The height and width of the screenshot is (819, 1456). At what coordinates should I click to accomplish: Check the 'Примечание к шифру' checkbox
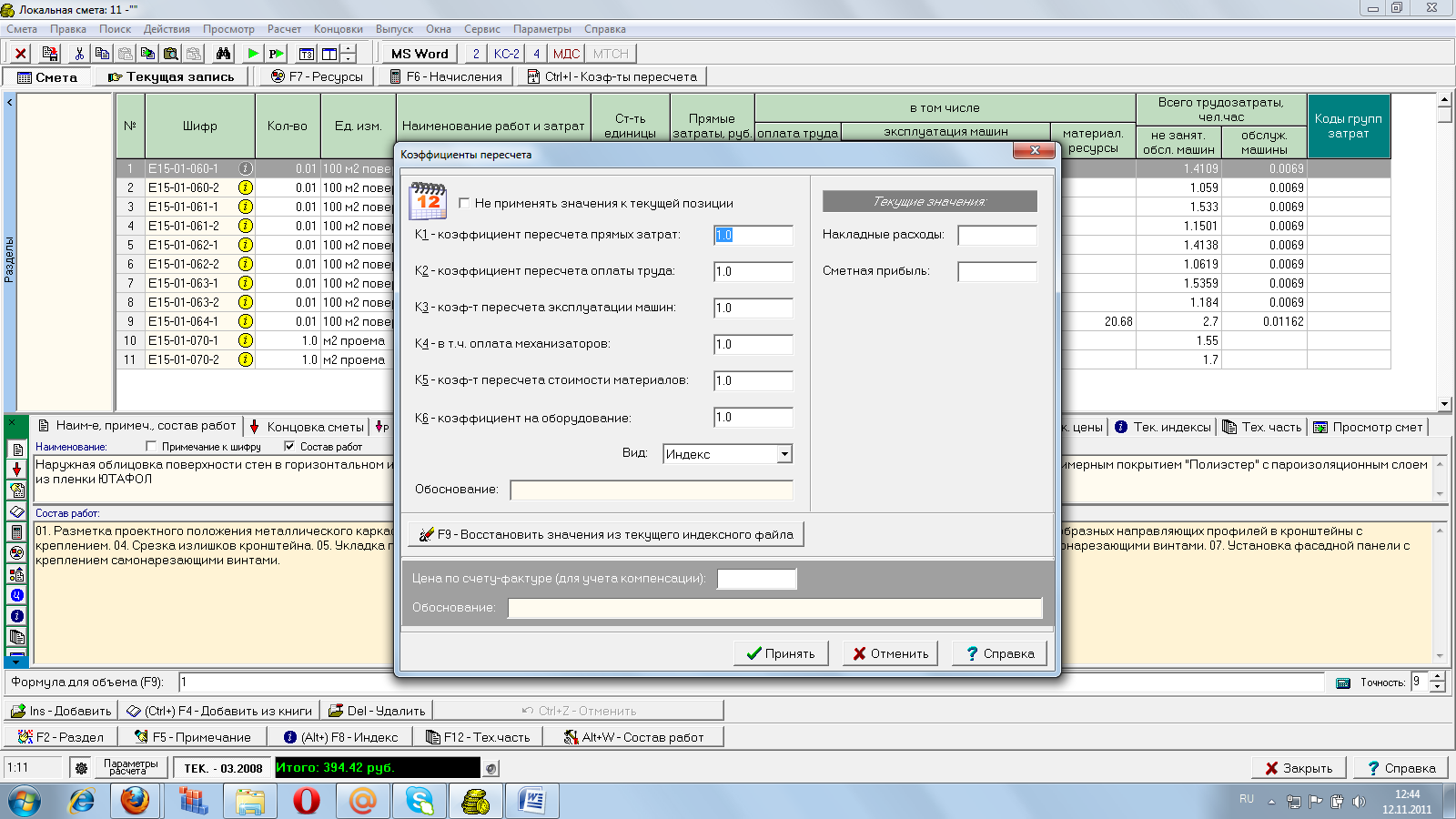click(151, 447)
